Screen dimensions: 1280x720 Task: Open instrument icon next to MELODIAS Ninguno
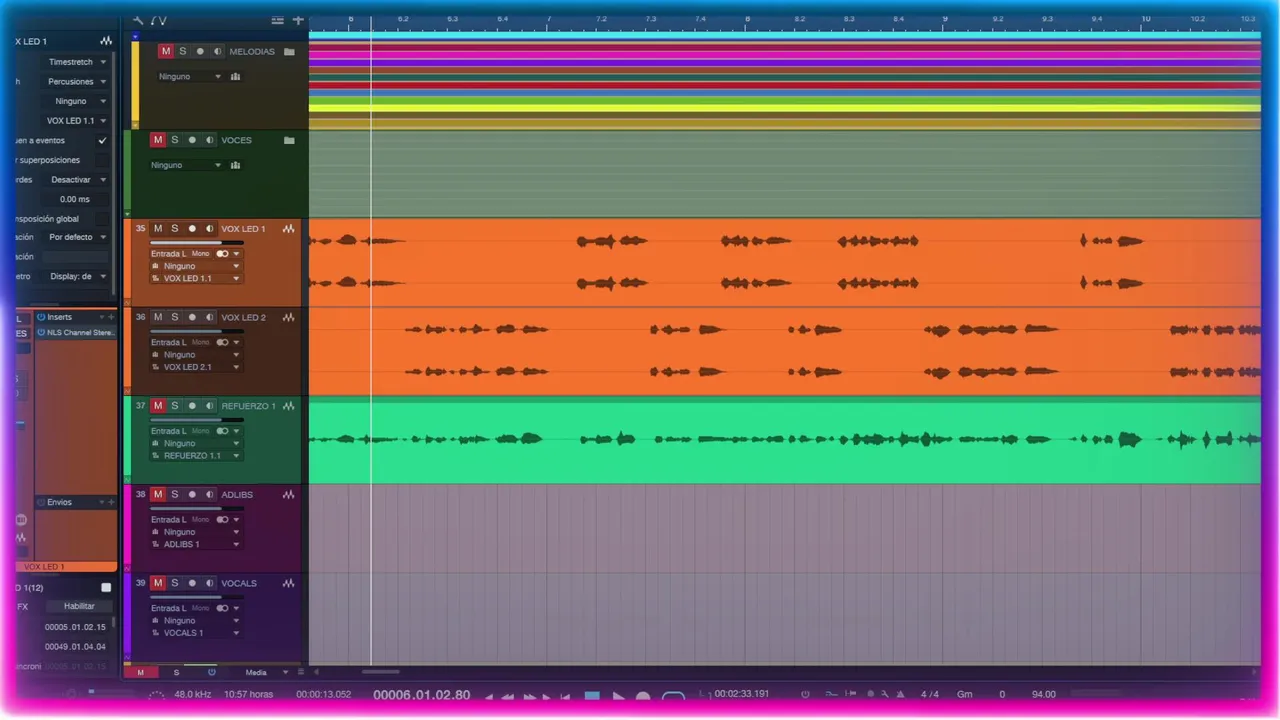click(236, 76)
